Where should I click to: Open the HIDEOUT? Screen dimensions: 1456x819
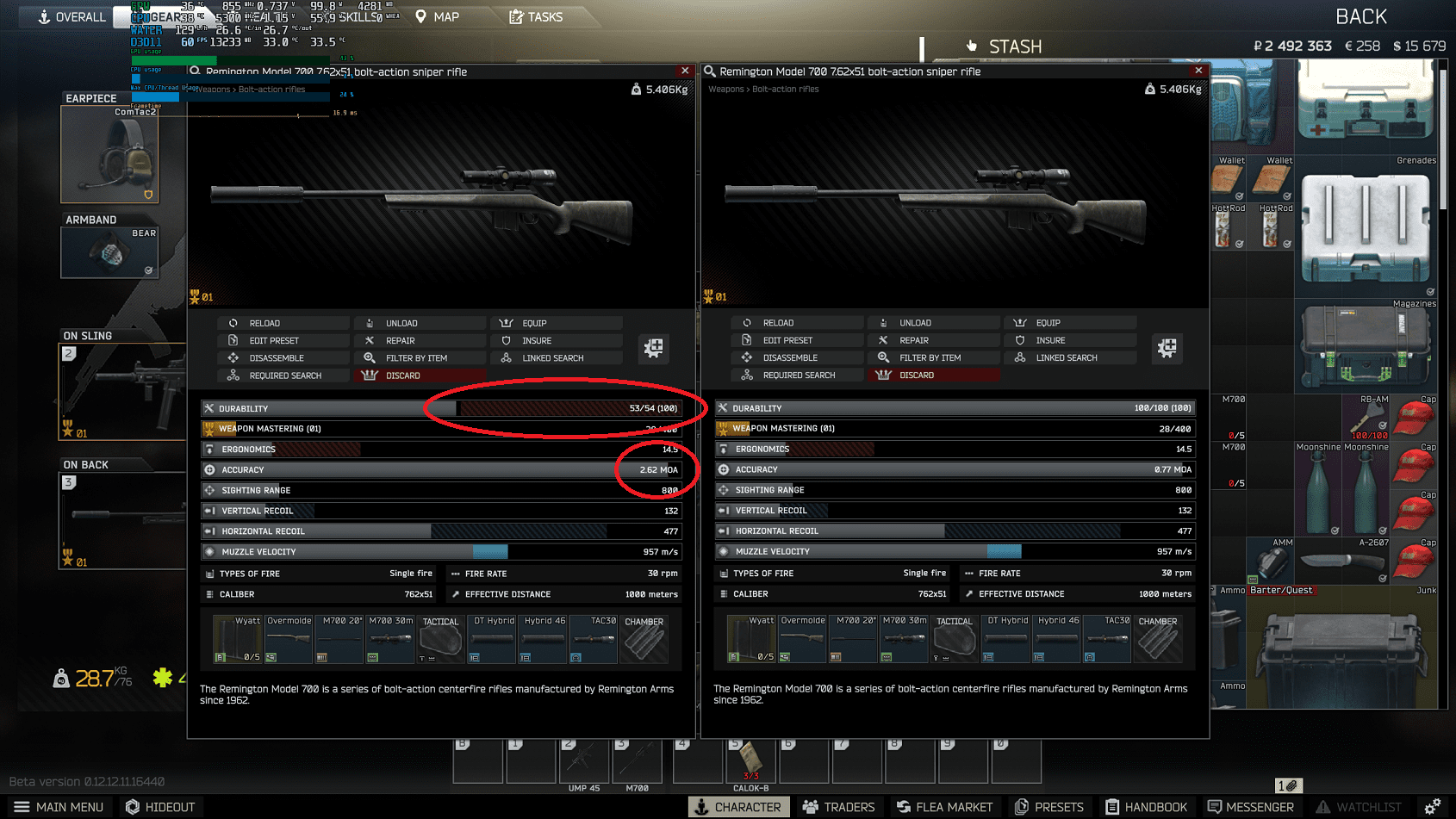160,807
